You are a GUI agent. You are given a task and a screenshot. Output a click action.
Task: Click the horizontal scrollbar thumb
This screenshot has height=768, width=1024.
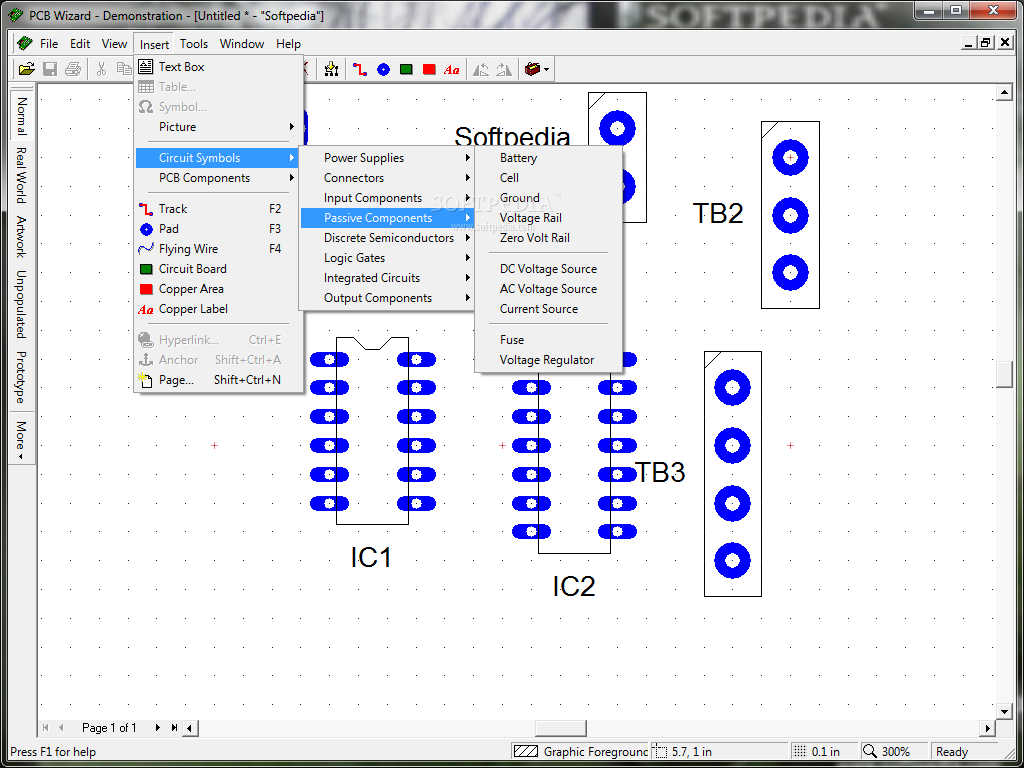(x=560, y=728)
